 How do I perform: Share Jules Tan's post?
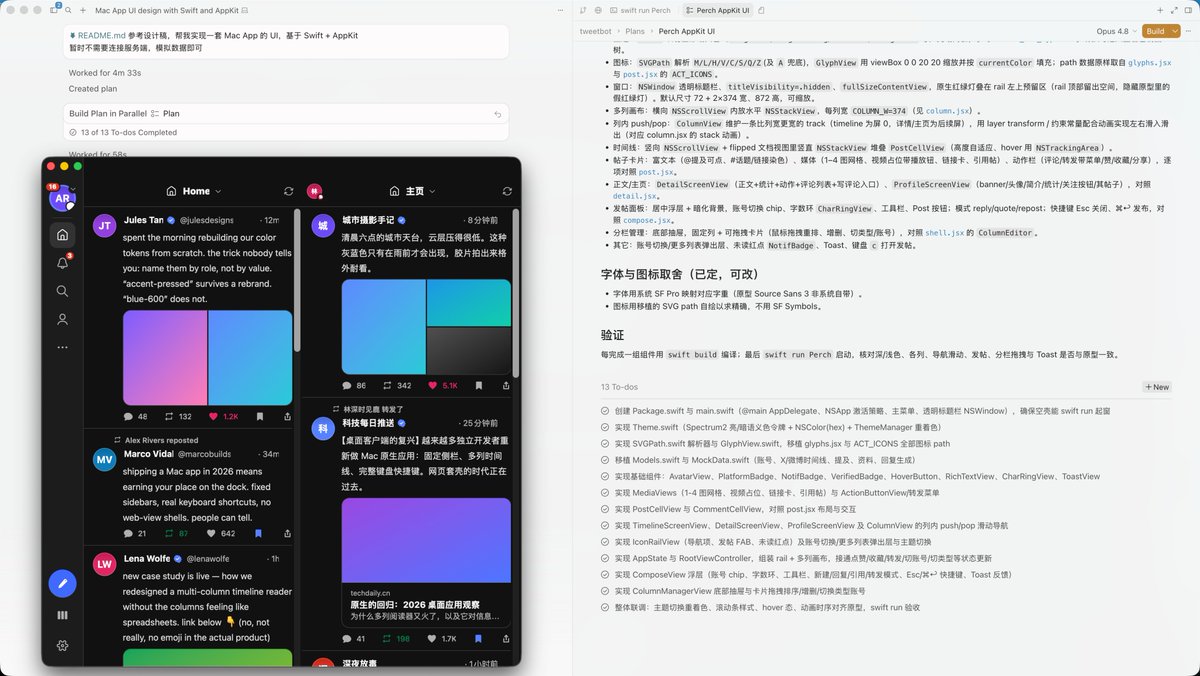288,416
